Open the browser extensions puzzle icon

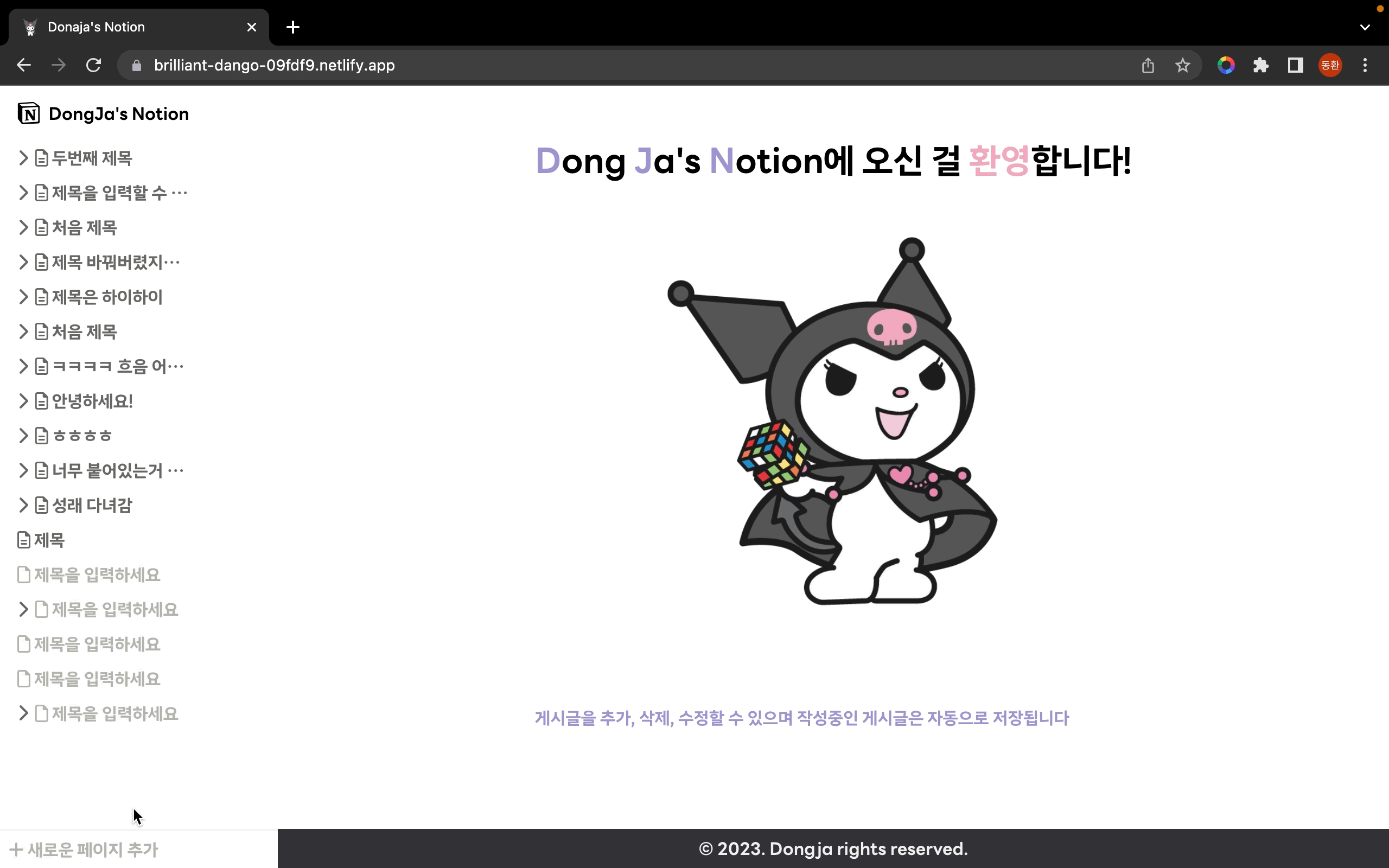1260,66
